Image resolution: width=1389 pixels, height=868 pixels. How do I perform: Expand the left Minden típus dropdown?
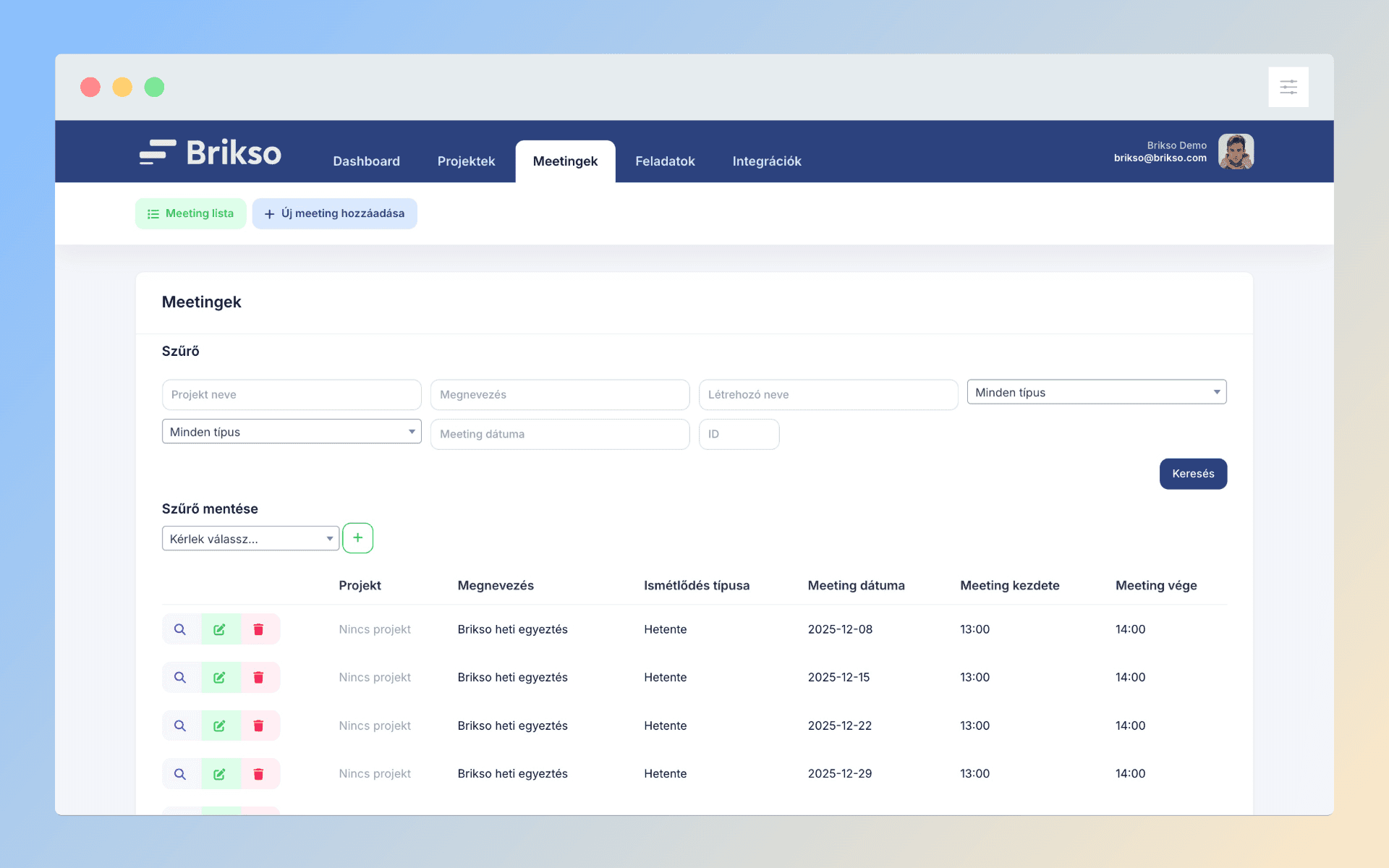click(x=292, y=432)
